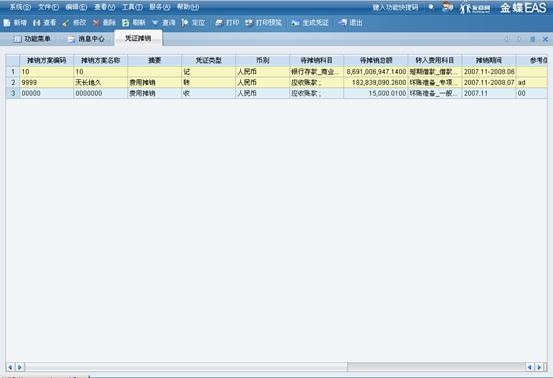Click the 打印 (Print) printer icon
This screenshot has width=553, height=378.
point(219,23)
